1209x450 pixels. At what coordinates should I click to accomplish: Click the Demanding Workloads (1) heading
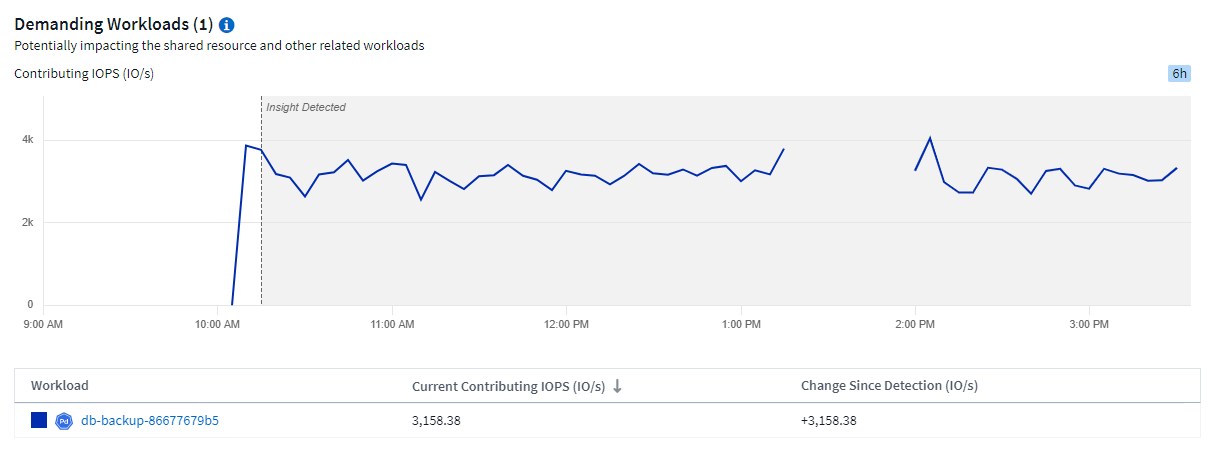(113, 24)
